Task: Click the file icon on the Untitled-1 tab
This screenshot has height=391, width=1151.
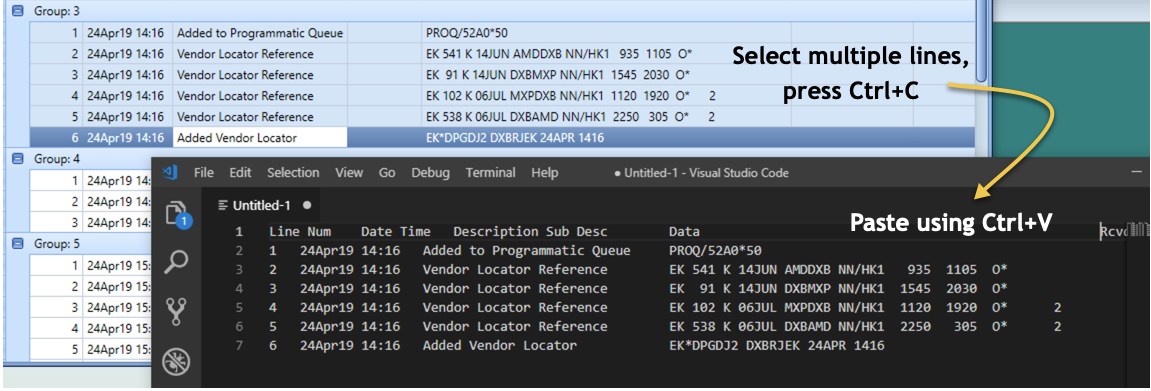Action: (x=223, y=205)
